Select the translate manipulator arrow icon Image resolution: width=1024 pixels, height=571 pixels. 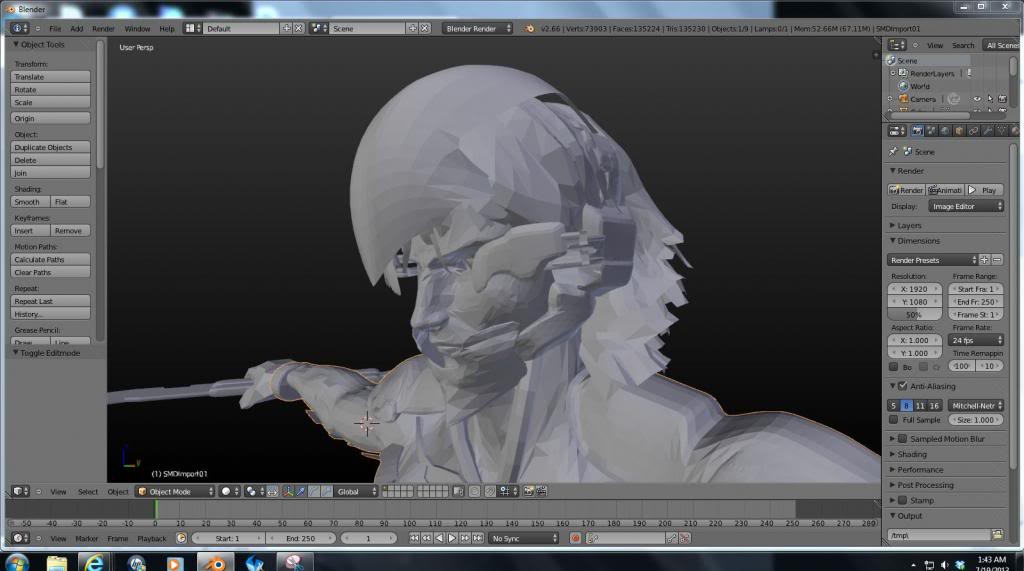point(301,491)
